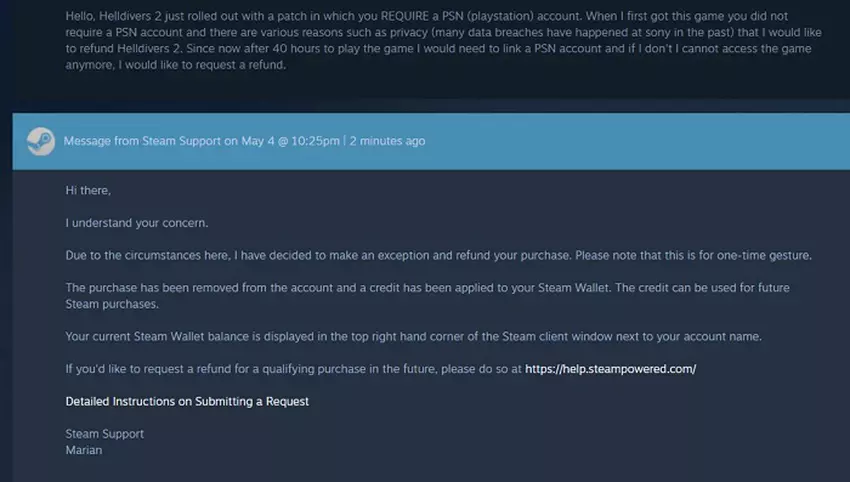Click the 'Hi there,' greeting line

click(x=88, y=190)
